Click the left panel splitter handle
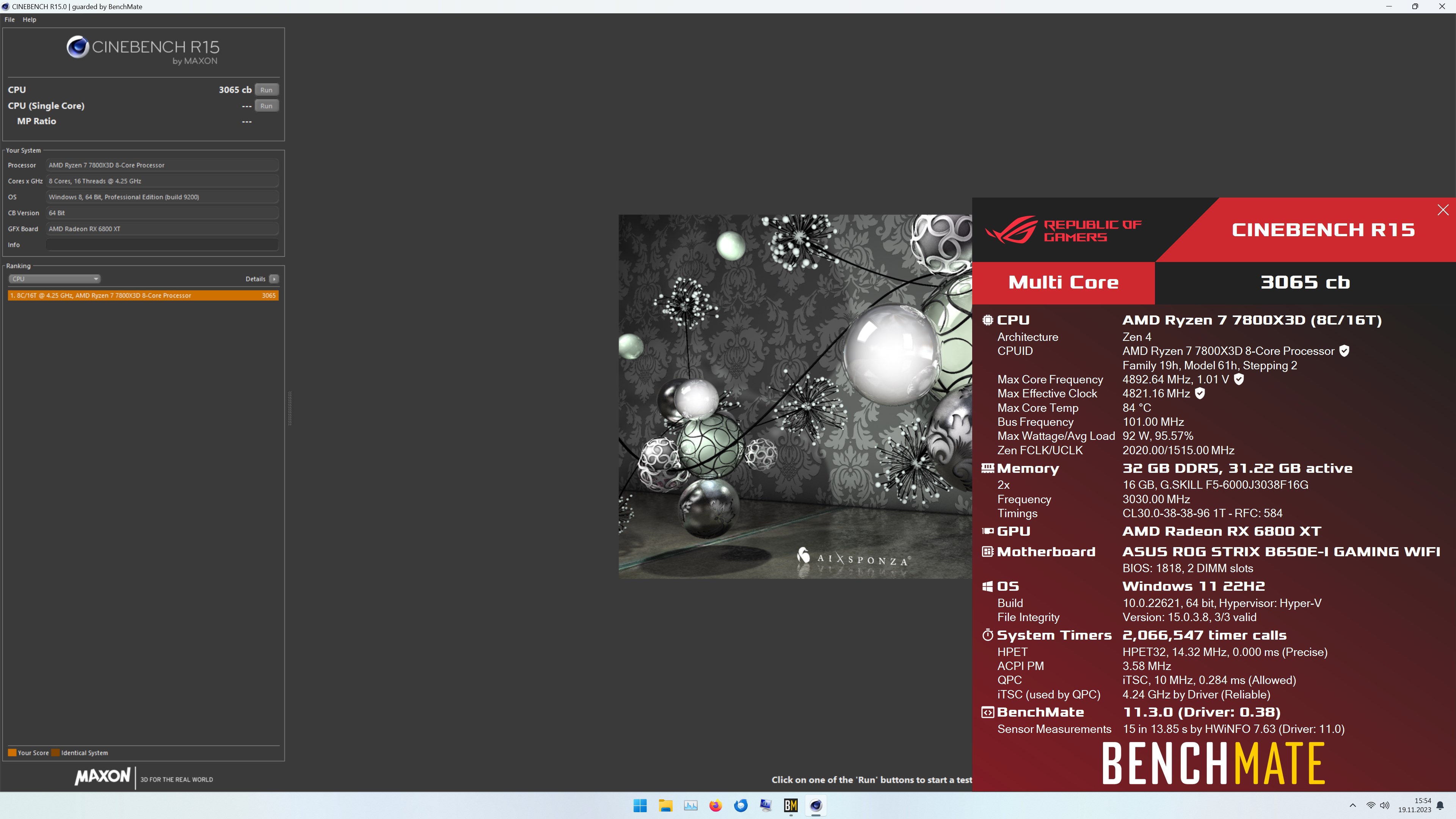This screenshot has height=819, width=1456. click(290, 408)
